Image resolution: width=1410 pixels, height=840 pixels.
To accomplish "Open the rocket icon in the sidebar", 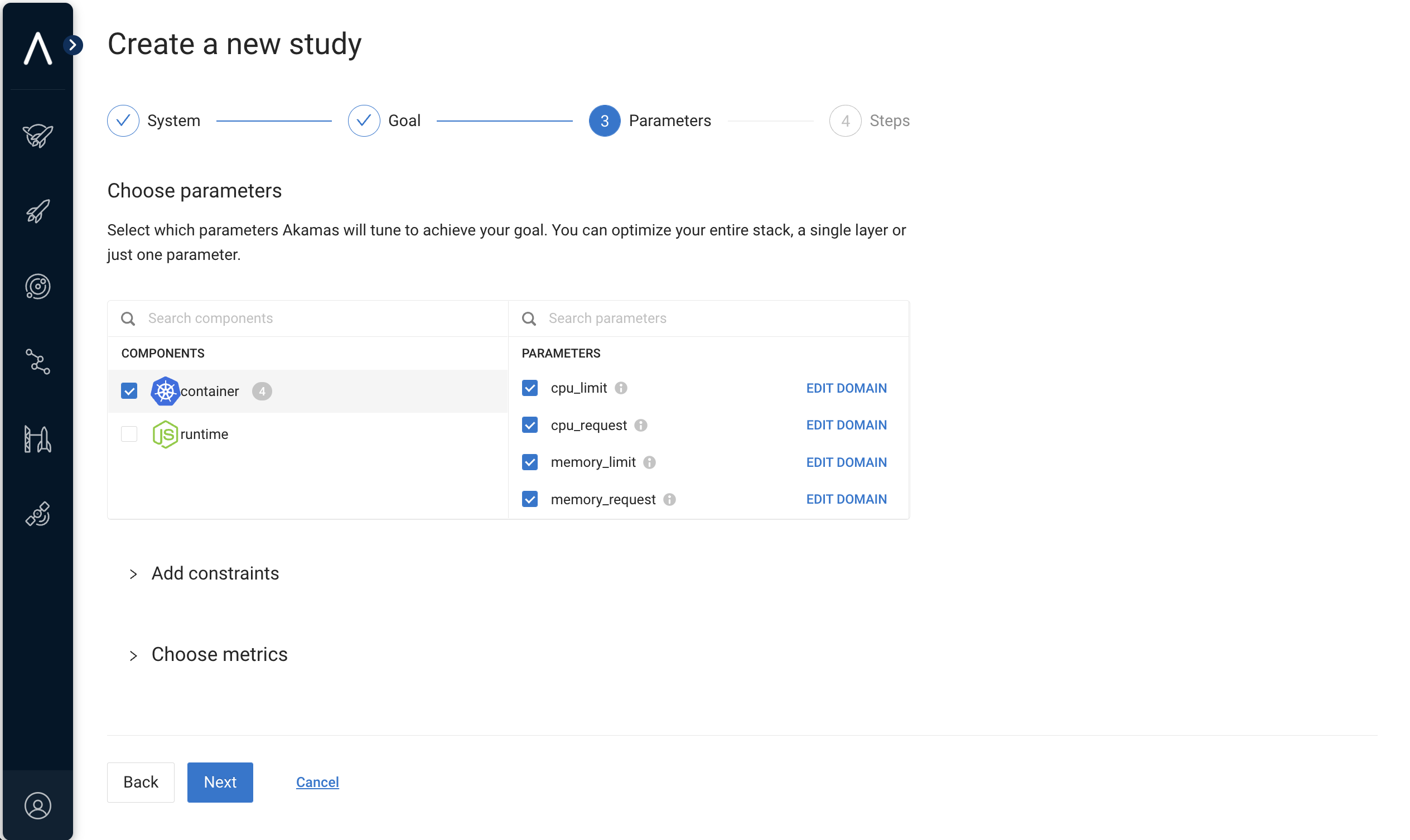I will (x=37, y=211).
